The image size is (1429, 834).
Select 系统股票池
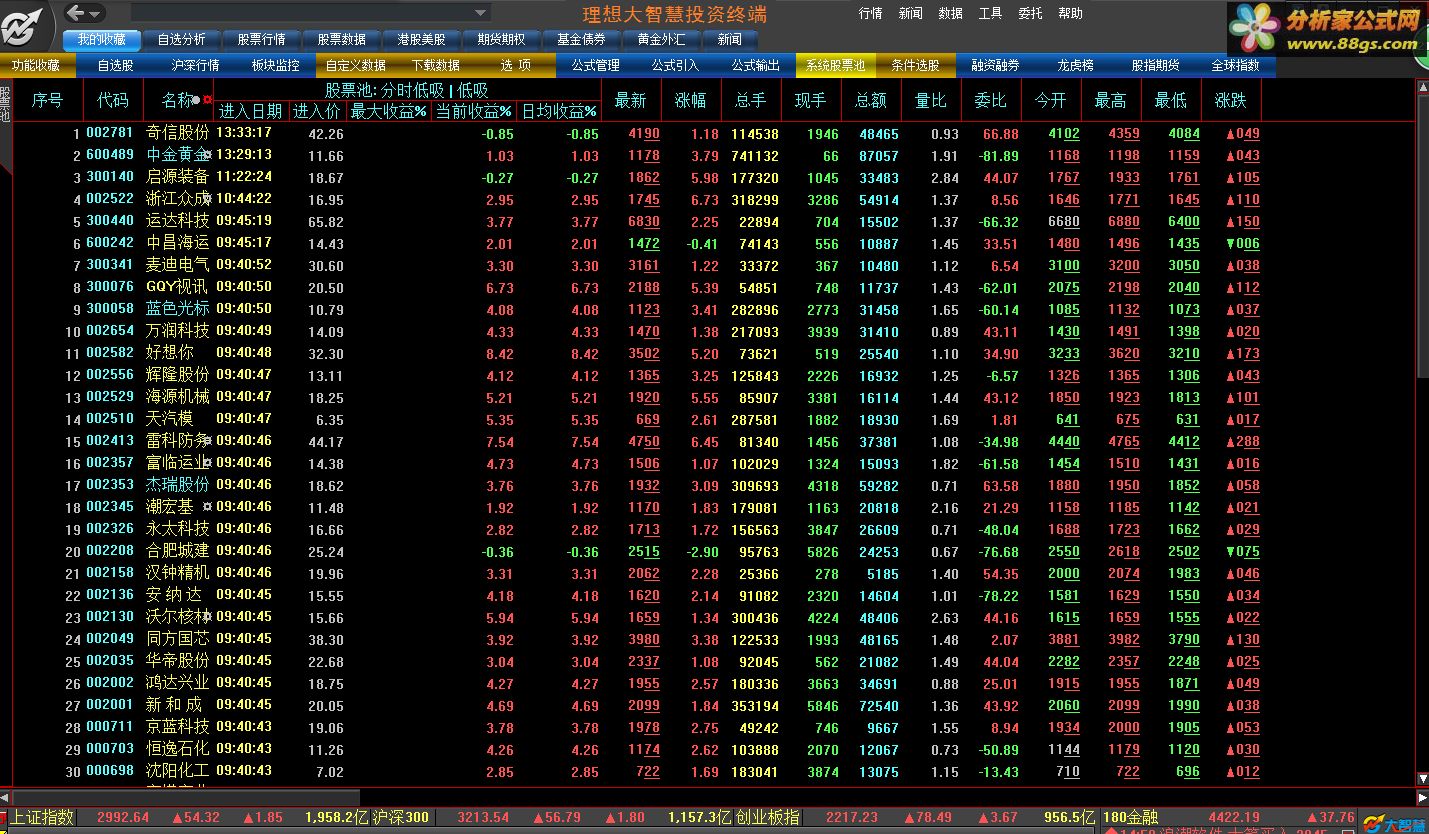[x=836, y=65]
